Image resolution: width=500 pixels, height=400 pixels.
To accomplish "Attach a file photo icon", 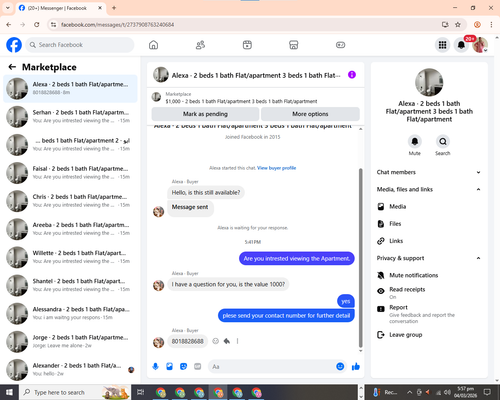I will pyautogui.click(x=169, y=367).
